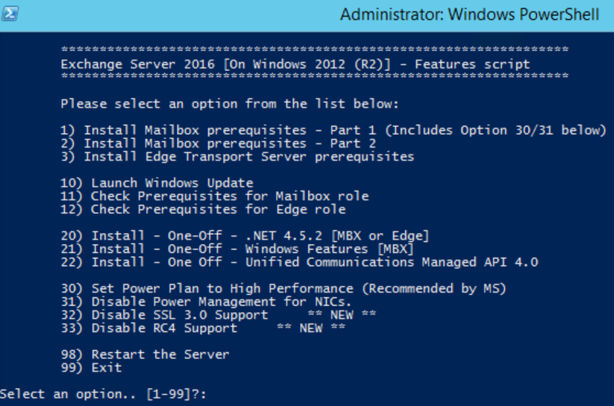614x406 pixels.
Task: Click the PowerShell icon in title bar
Action: coord(12,14)
